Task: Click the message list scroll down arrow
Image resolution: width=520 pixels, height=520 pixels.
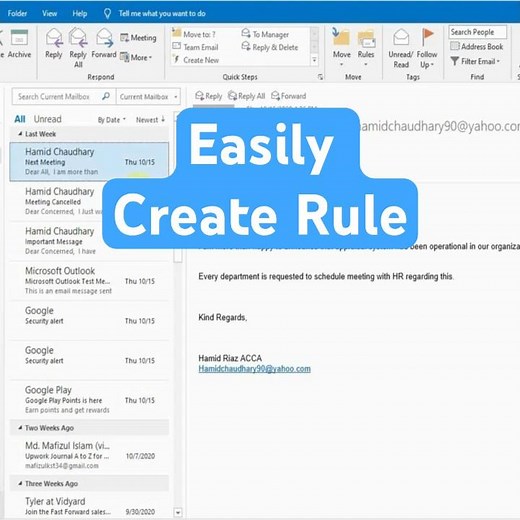Action: click(x=178, y=512)
